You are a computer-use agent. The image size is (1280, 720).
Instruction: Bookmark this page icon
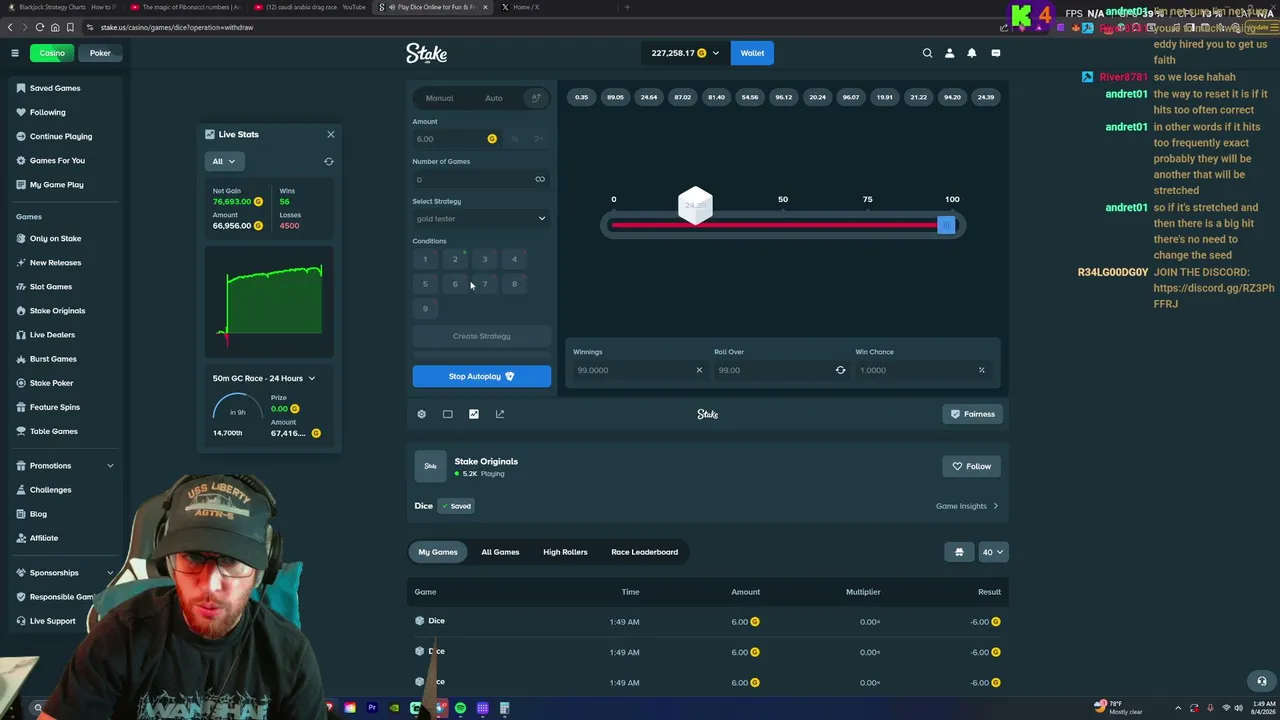pyautogui.click(x=70, y=27)
